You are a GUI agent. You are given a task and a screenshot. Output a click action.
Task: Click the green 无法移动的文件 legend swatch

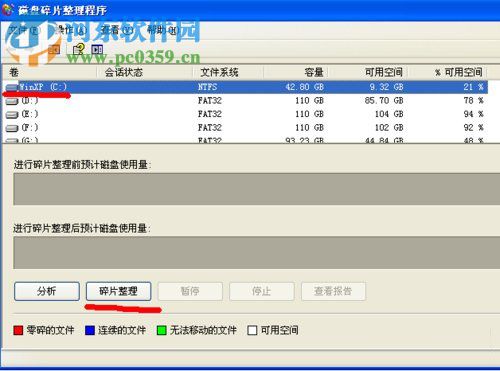(162, 330)
